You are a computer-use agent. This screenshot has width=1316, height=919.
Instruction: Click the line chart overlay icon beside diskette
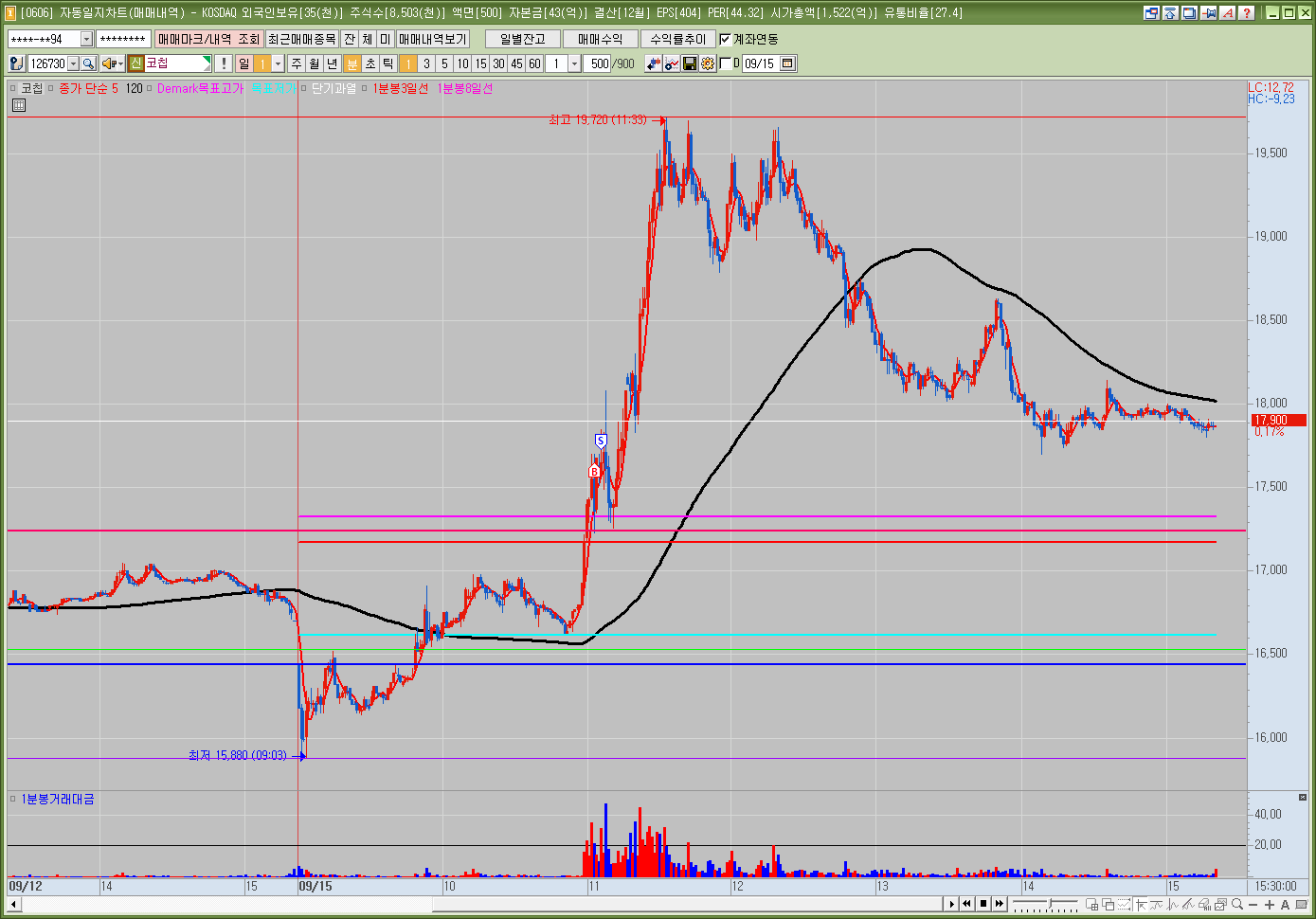click(672, 63)
